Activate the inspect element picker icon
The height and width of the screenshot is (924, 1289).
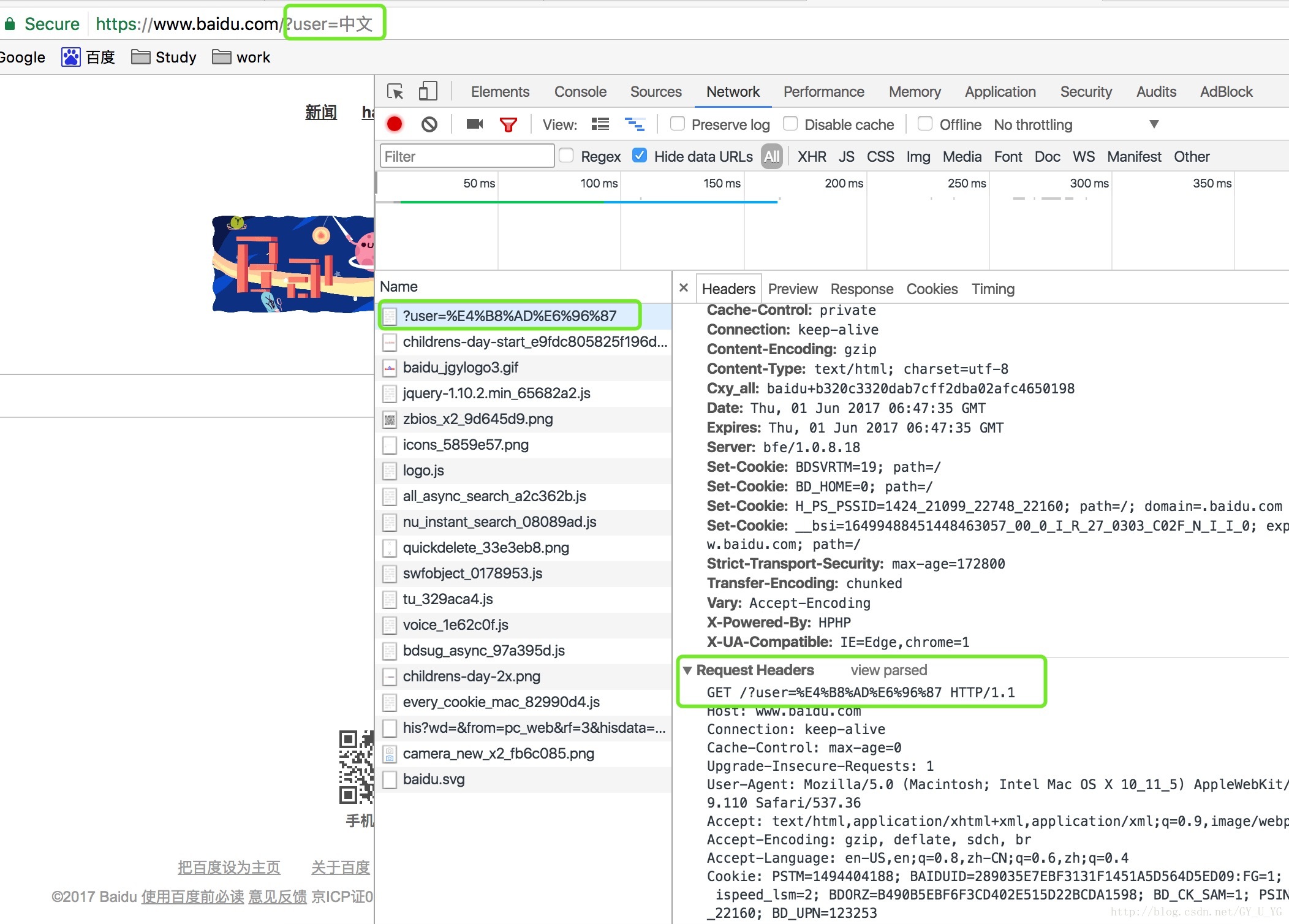click(395, 92)
